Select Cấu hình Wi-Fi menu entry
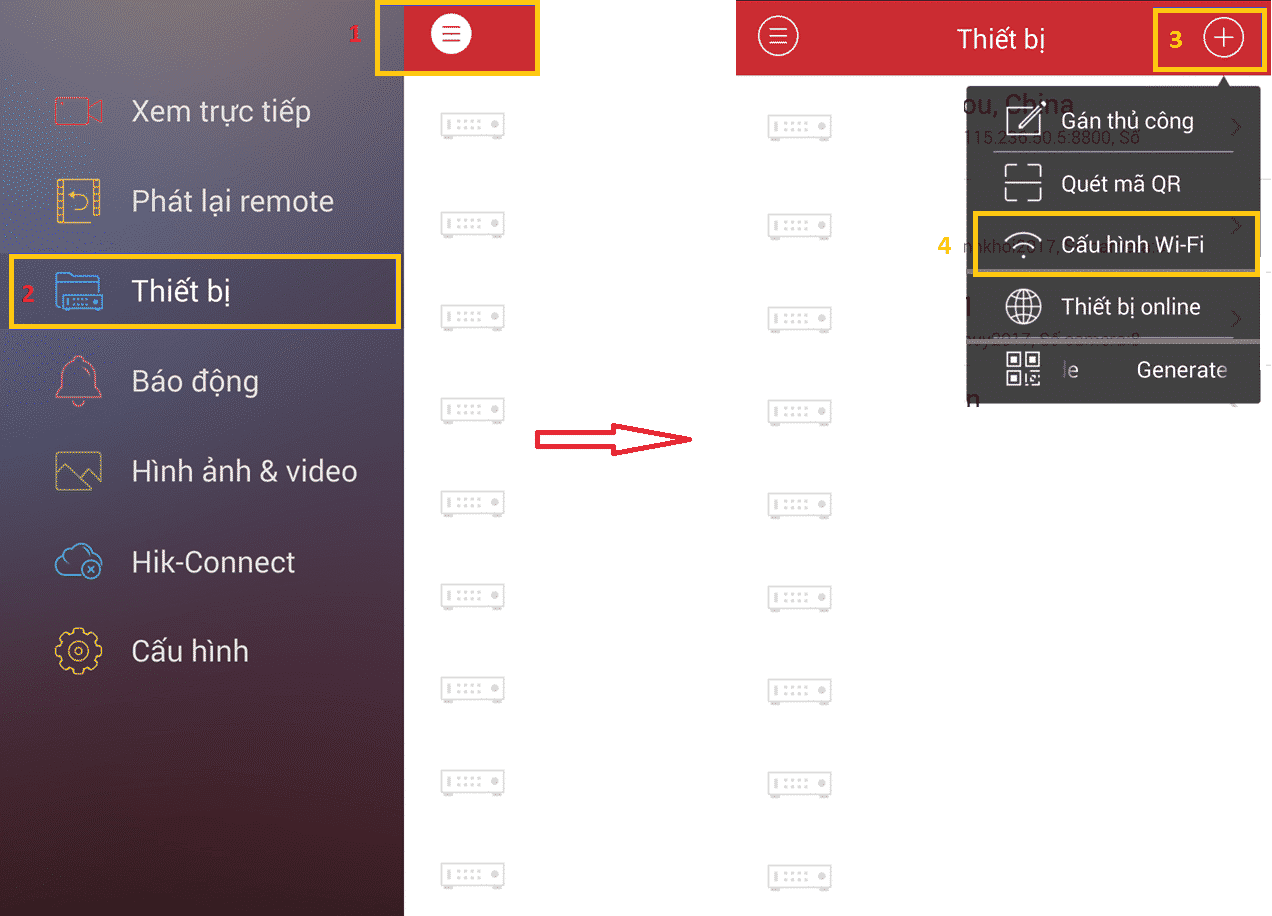 pyautogui.click(x=1115, y=244)
